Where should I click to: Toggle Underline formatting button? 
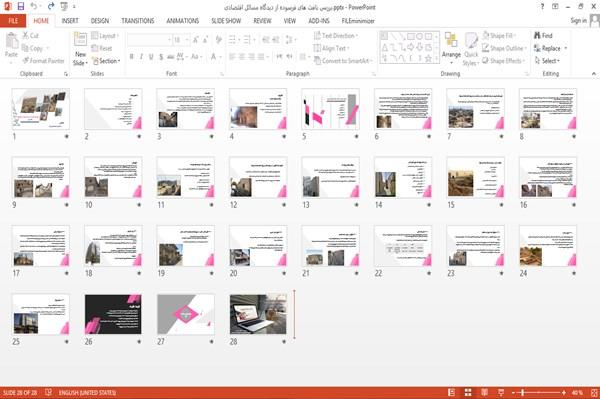pyautogui.click(x=151, y=57)
